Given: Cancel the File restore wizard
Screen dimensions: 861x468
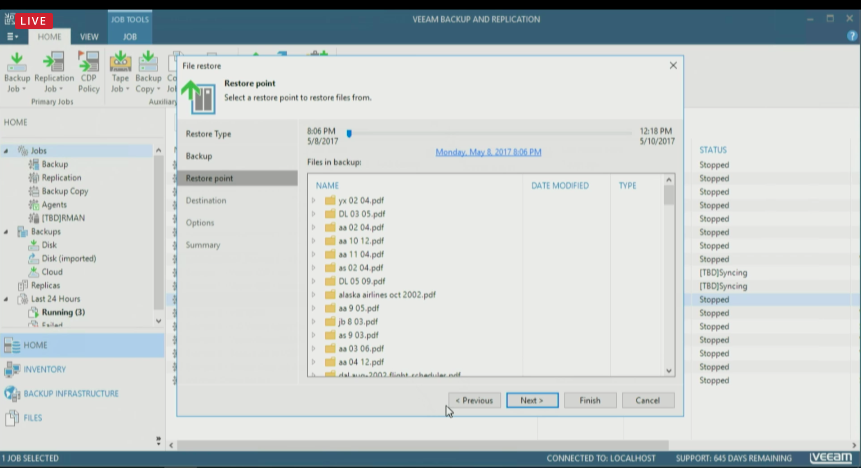Looking at the screenshot, I should 648,400.
